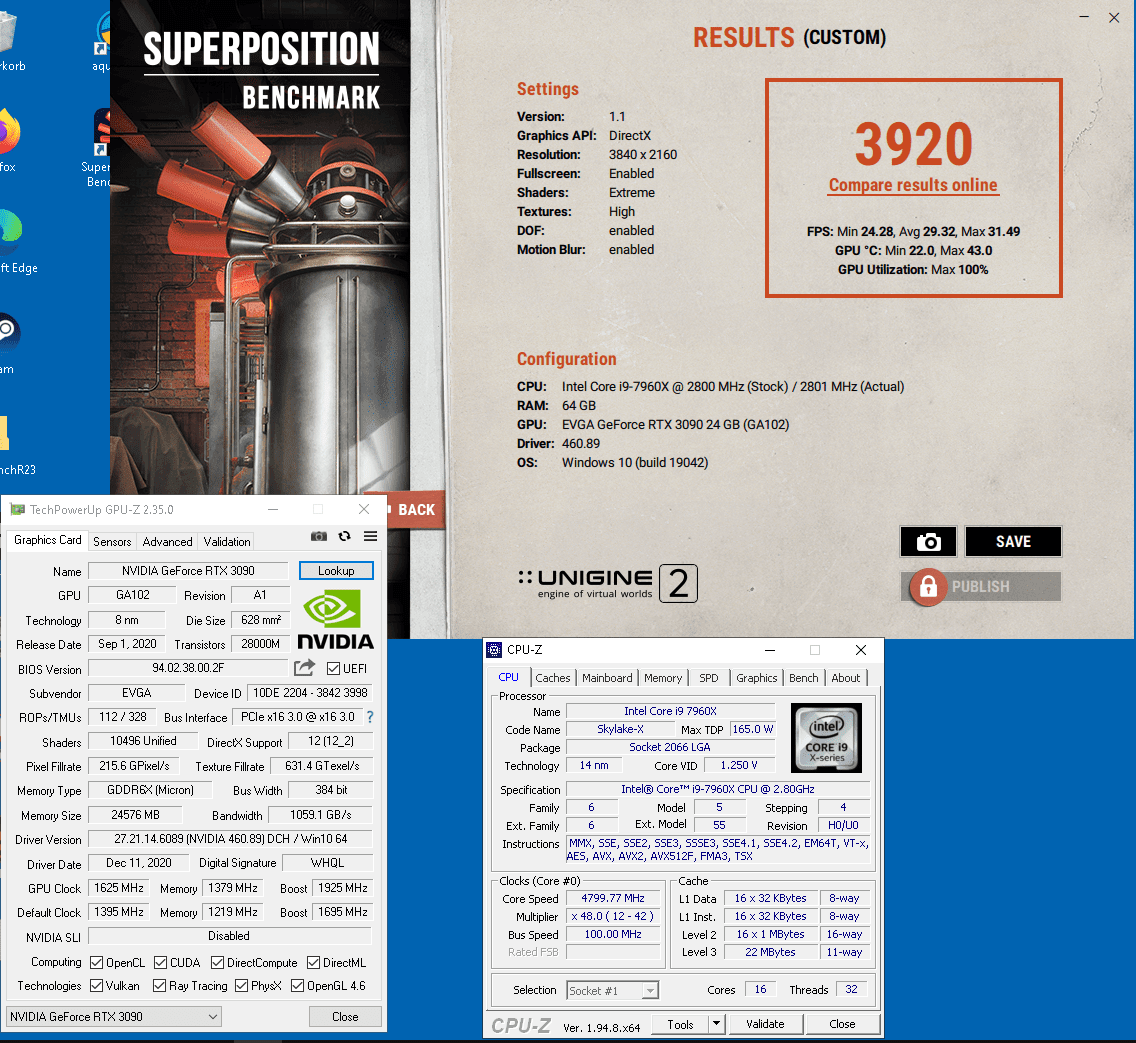Click the Threads value 32 in CPU-Z
1136x1043 pixels.
(x=851, y=989)
